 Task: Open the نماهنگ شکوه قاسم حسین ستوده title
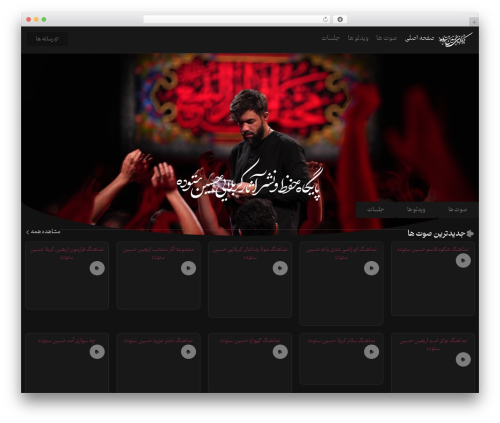[433, 249]
